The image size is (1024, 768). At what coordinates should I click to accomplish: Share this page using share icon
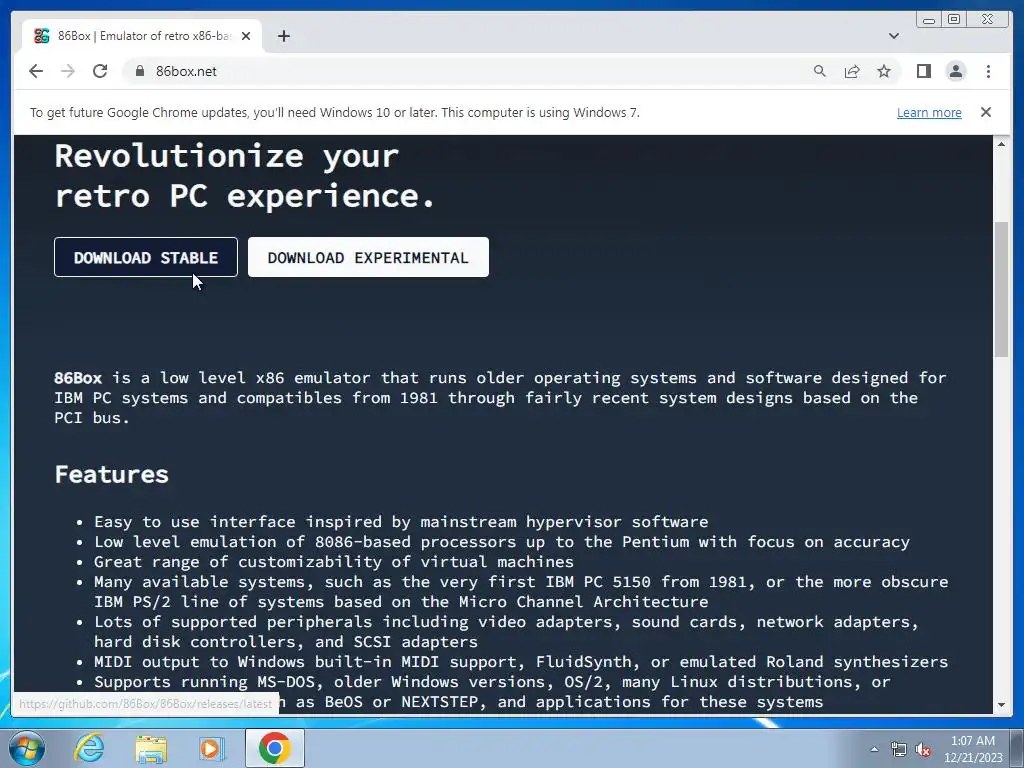pyautogui.click(x=852, y=71)
